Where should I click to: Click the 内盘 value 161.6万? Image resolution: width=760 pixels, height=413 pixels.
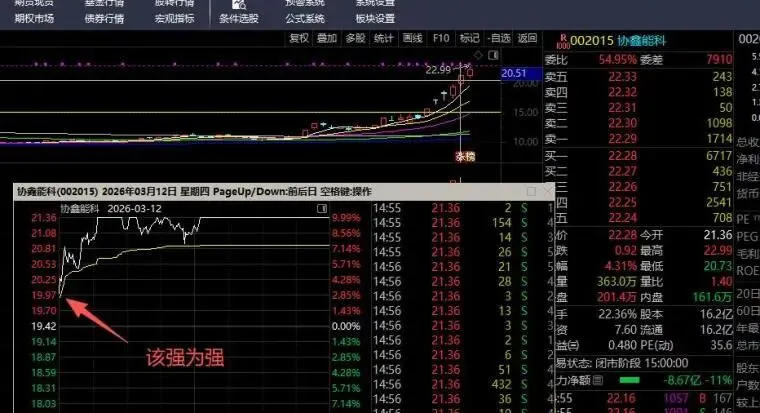(712, 297)
